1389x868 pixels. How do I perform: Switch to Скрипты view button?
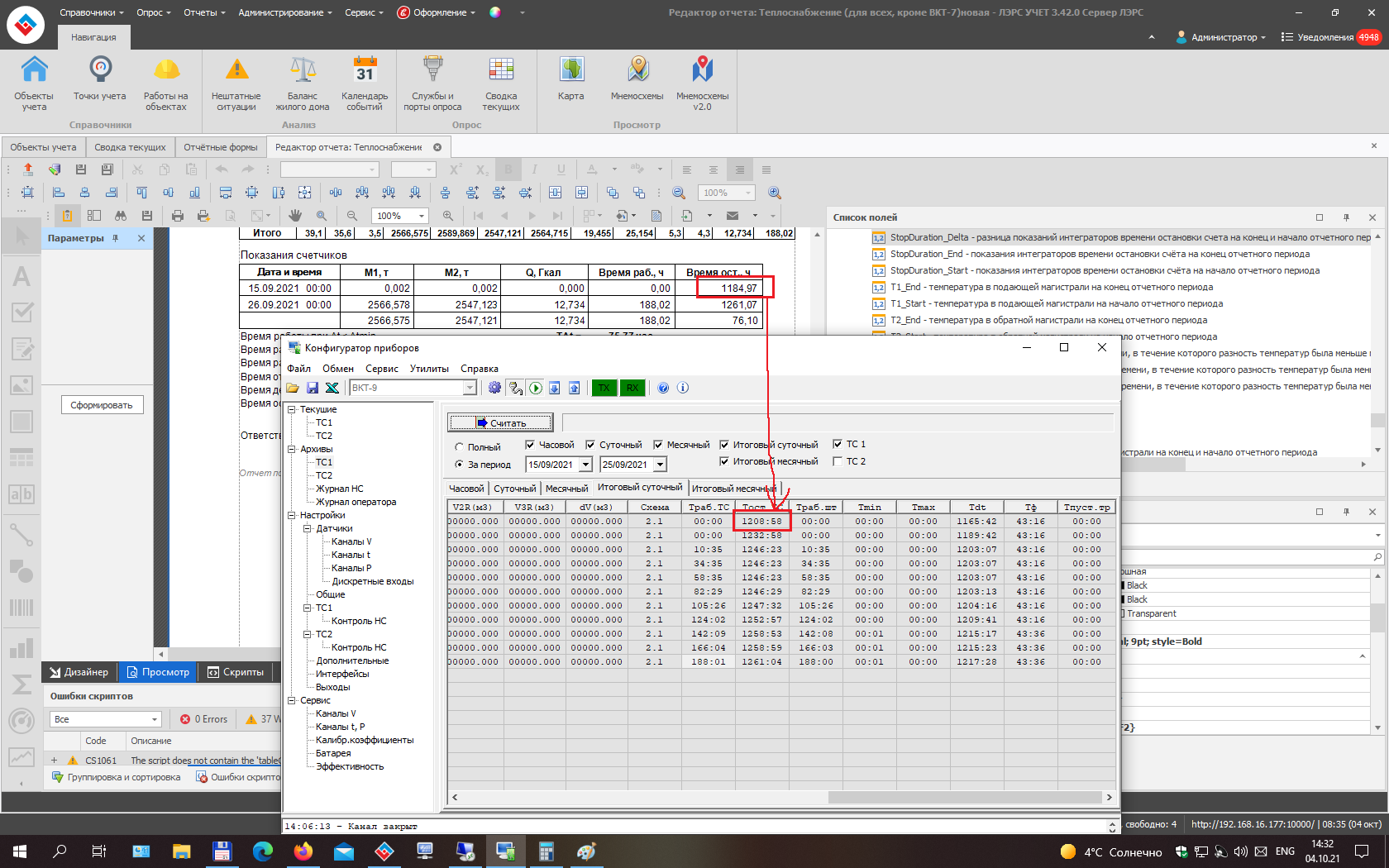click(x=236, y=672)
